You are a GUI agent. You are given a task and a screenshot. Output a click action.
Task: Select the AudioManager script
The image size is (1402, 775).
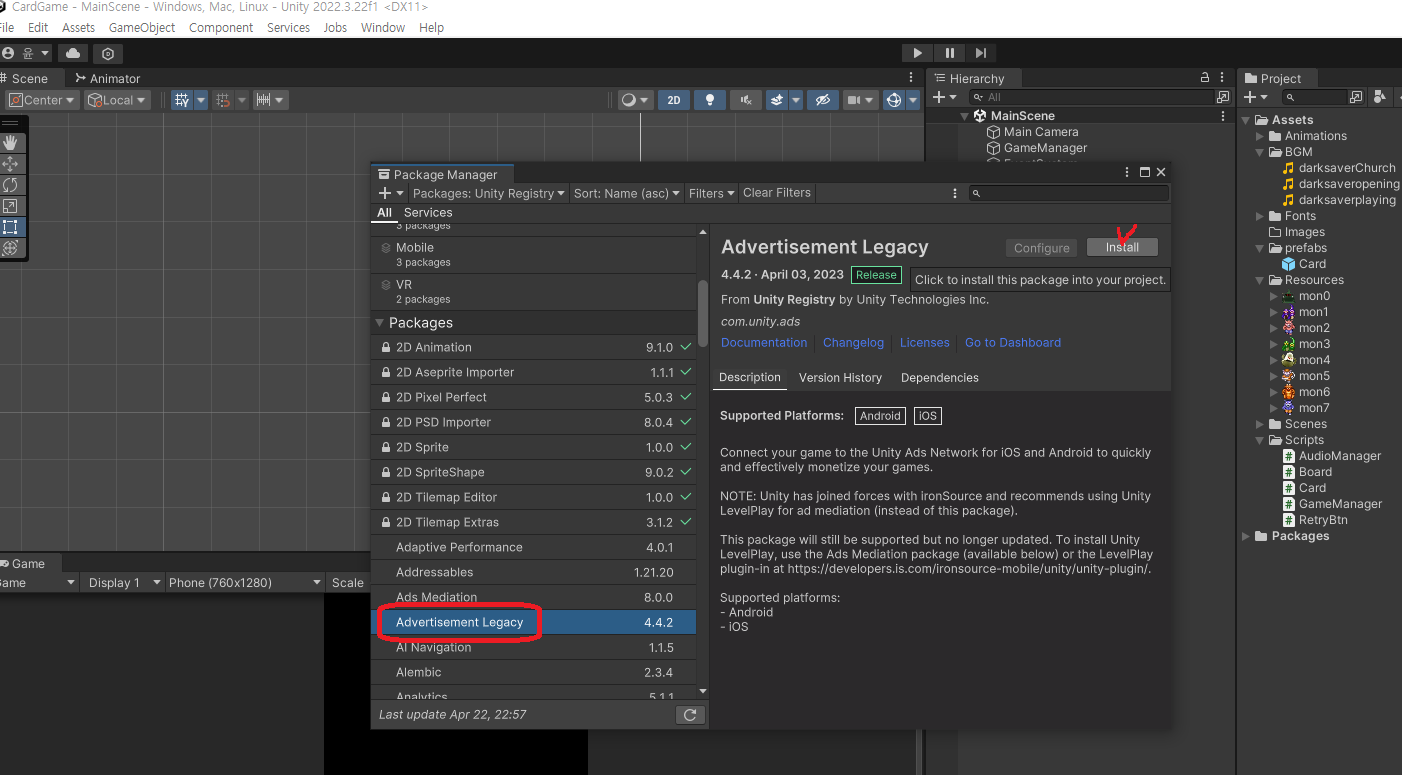tap(1340, 456)
